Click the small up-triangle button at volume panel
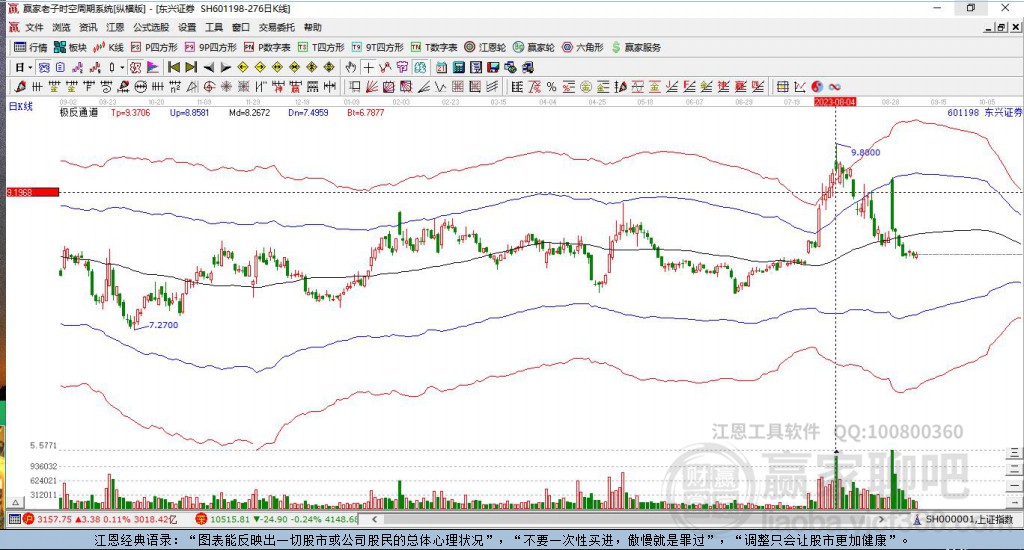This screenshot has width=1024, height=550. click(x=16, y=502)
